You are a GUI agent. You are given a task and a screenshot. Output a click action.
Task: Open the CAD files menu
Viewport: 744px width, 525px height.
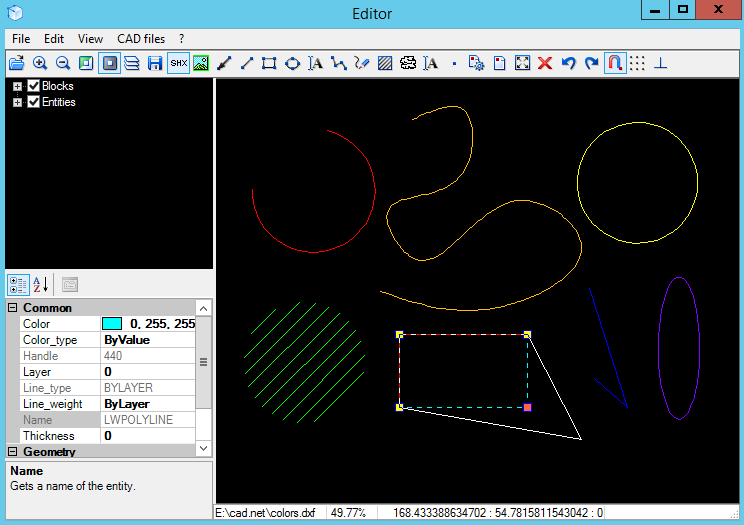pyautogui.click(x=141, y=39)
